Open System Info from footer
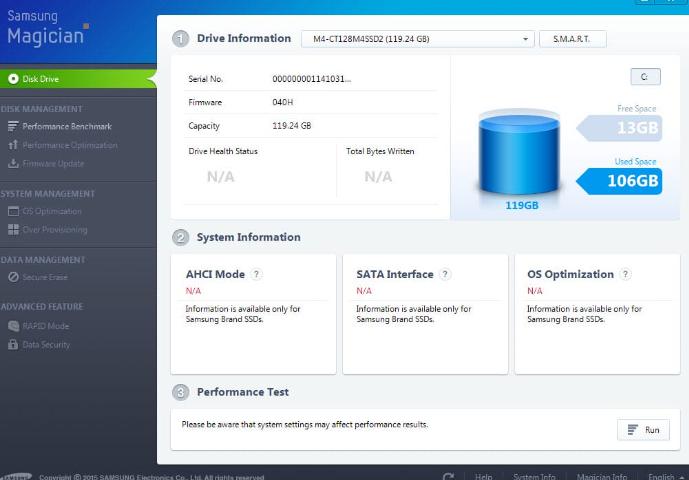Image resolution: width=689 pixels, height=480 pixels. pyautogui.click(x=534, y=476)
